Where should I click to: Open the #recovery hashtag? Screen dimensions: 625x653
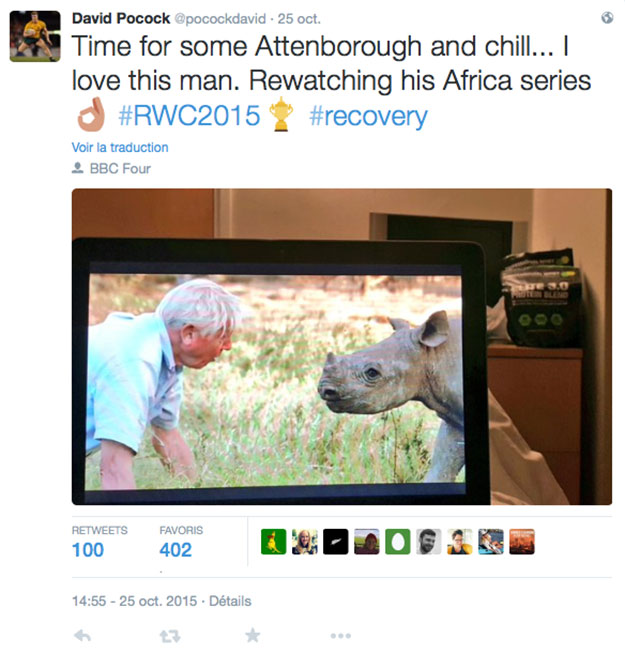click(x=368, y=116)
